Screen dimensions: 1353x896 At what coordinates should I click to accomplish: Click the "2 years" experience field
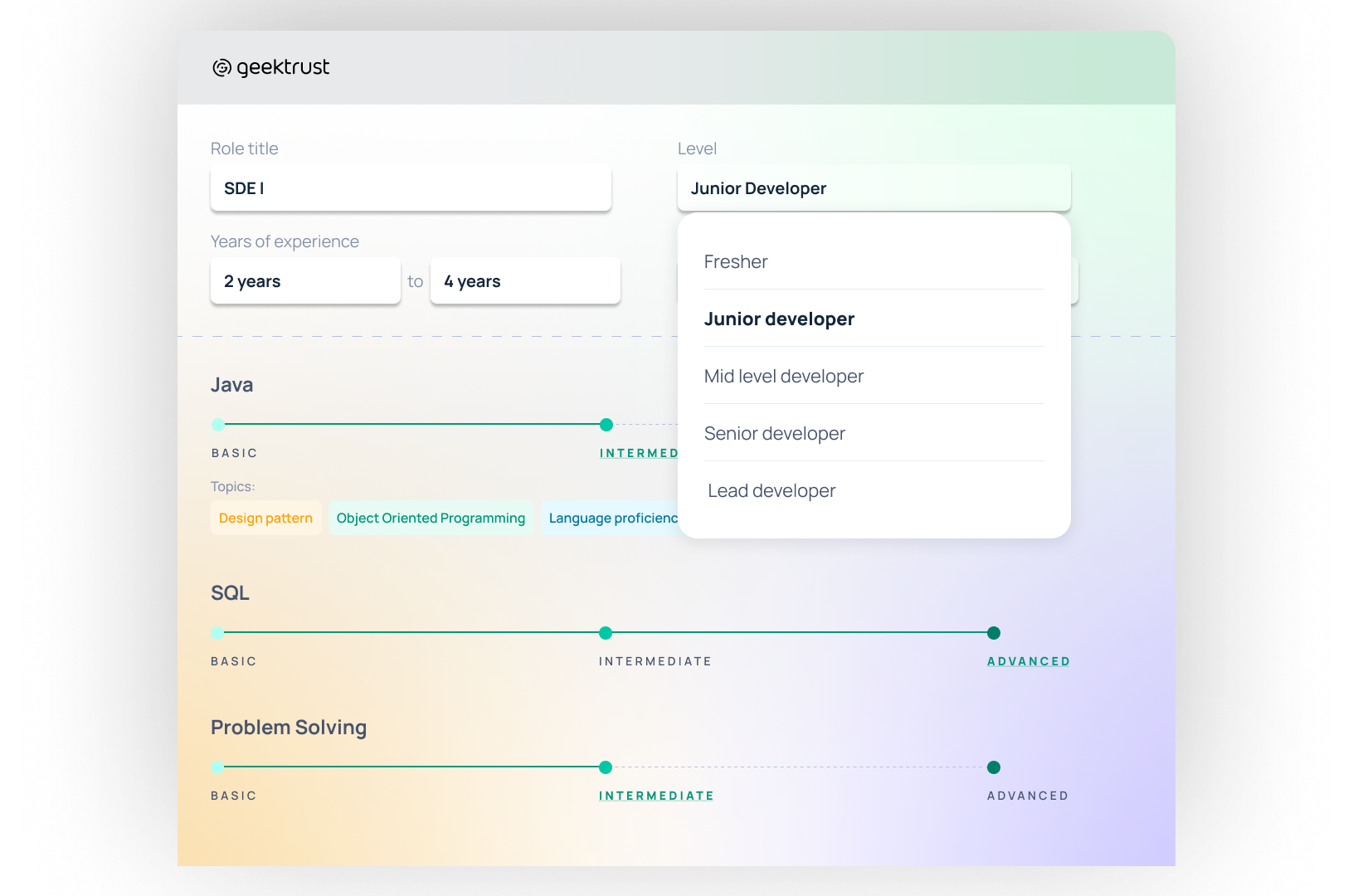click(x=305, y=281)
